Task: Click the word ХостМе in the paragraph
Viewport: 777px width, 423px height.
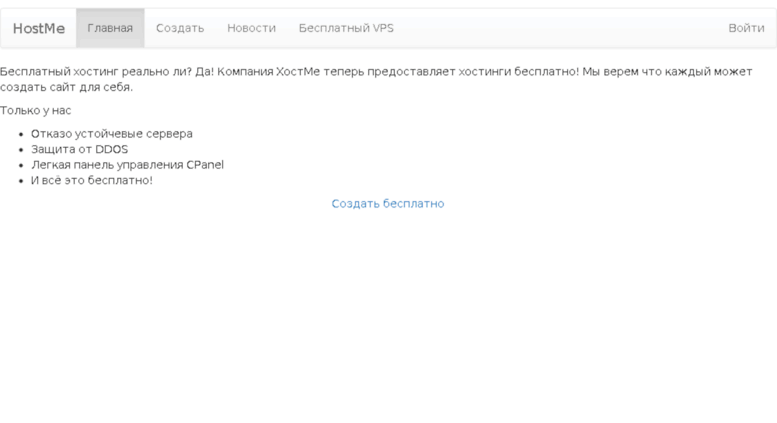Action: click(298, 71)
